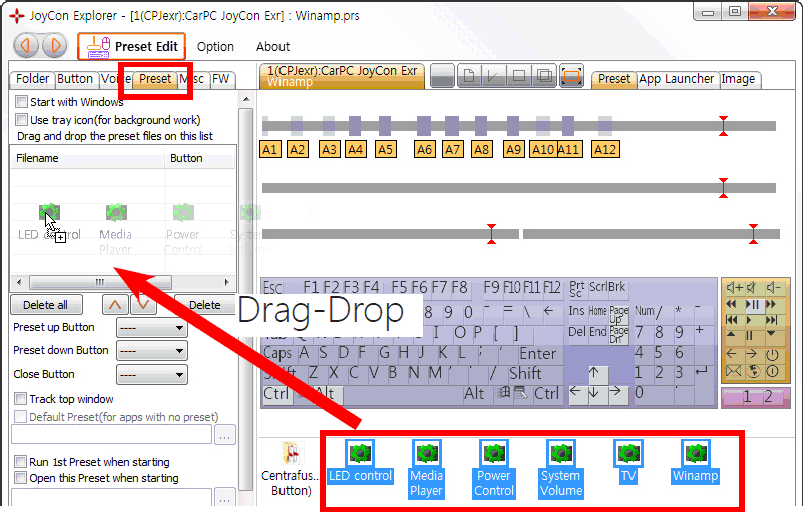
Task: Click the preset list horizontal scrollbar thumb
Action: click(x=100, y=282)
